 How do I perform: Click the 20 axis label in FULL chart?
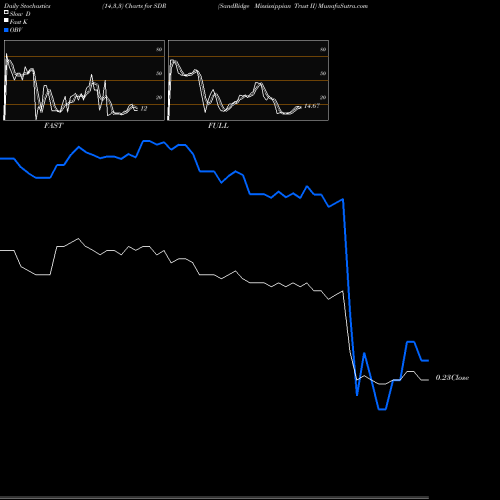pos(323,97)
